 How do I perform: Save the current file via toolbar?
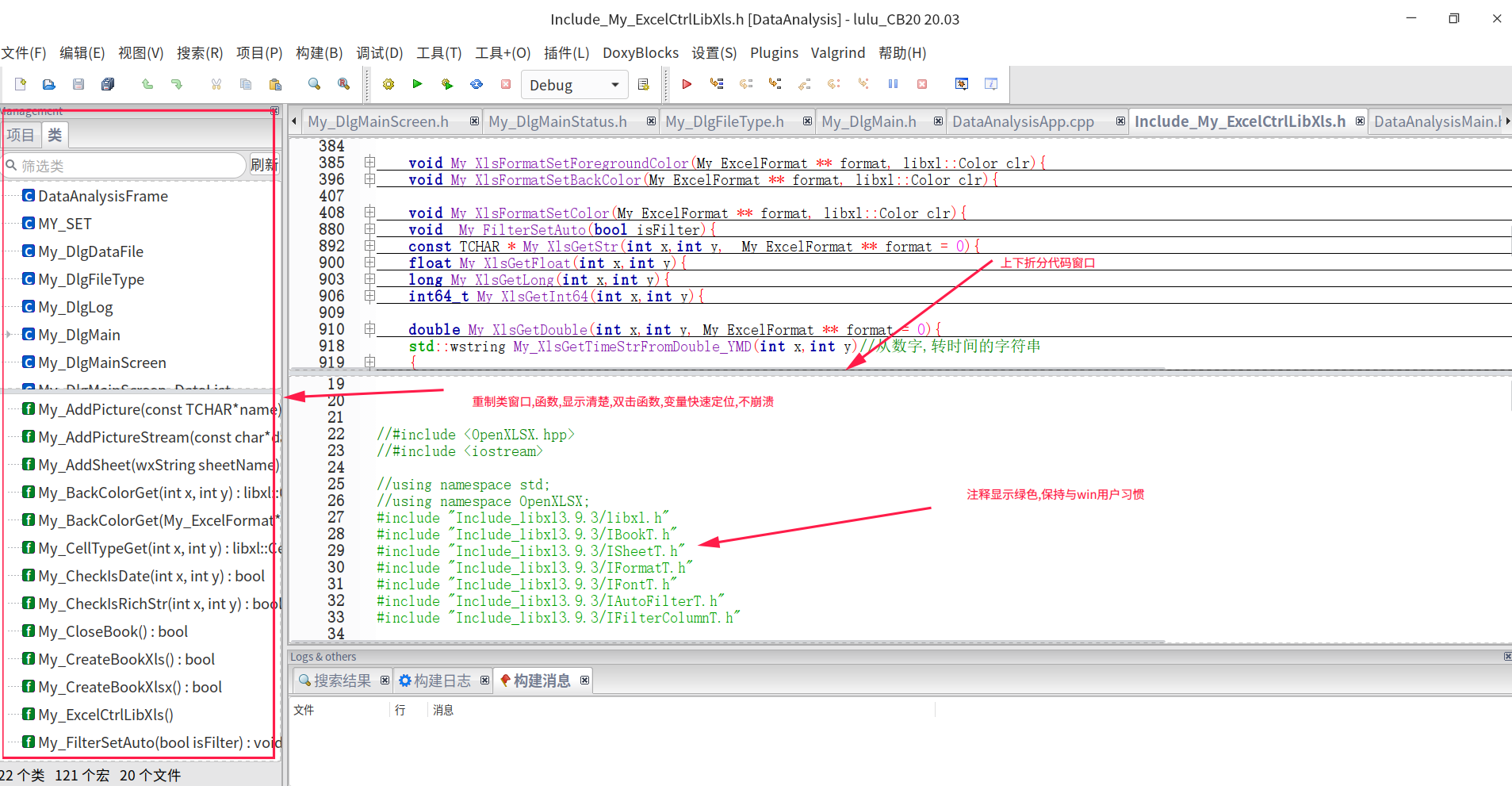(x=78, y=84)
